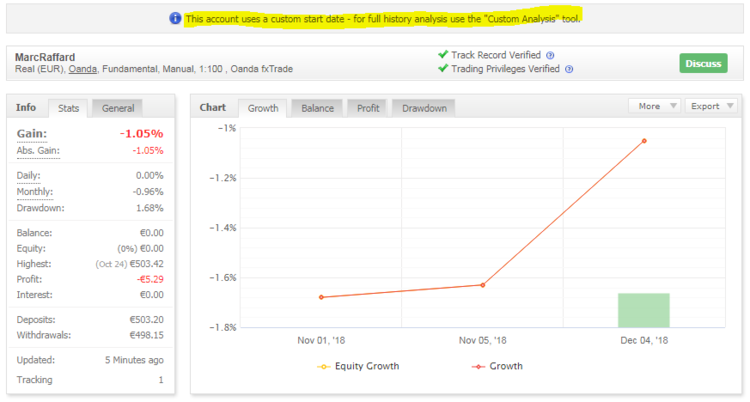The image size is (750, 402).
Task: Expand the More dropdown
Action: (655, 106)
